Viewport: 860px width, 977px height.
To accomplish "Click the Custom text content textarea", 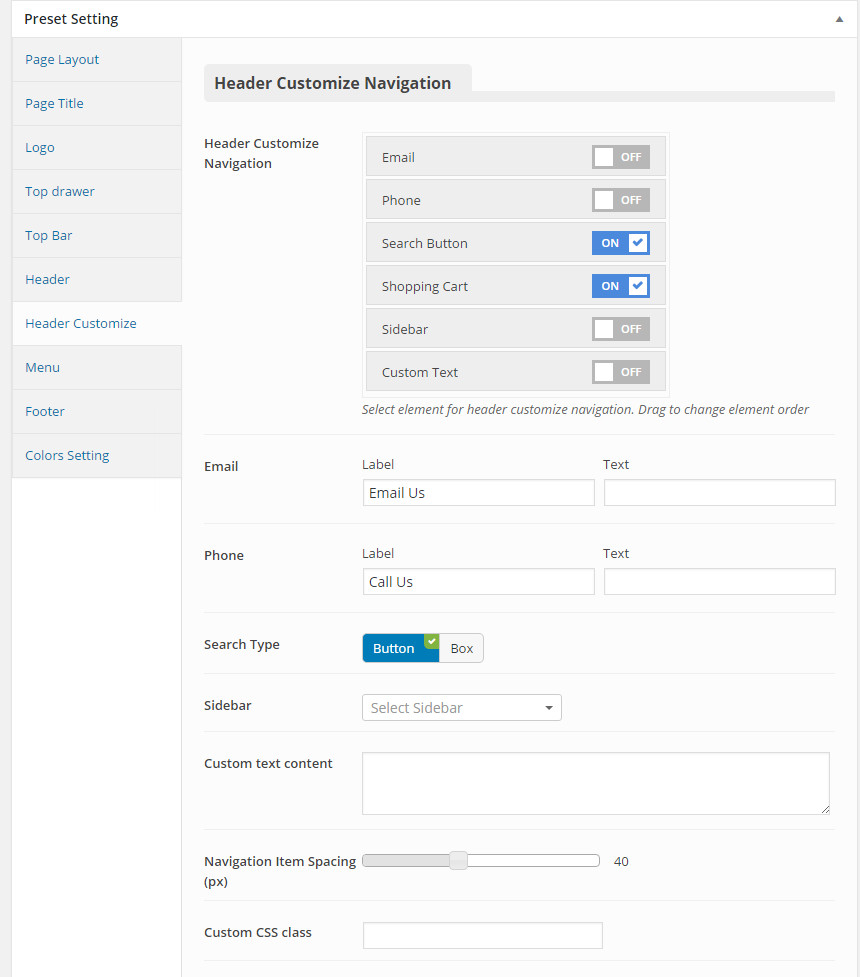I will [596, 783].
